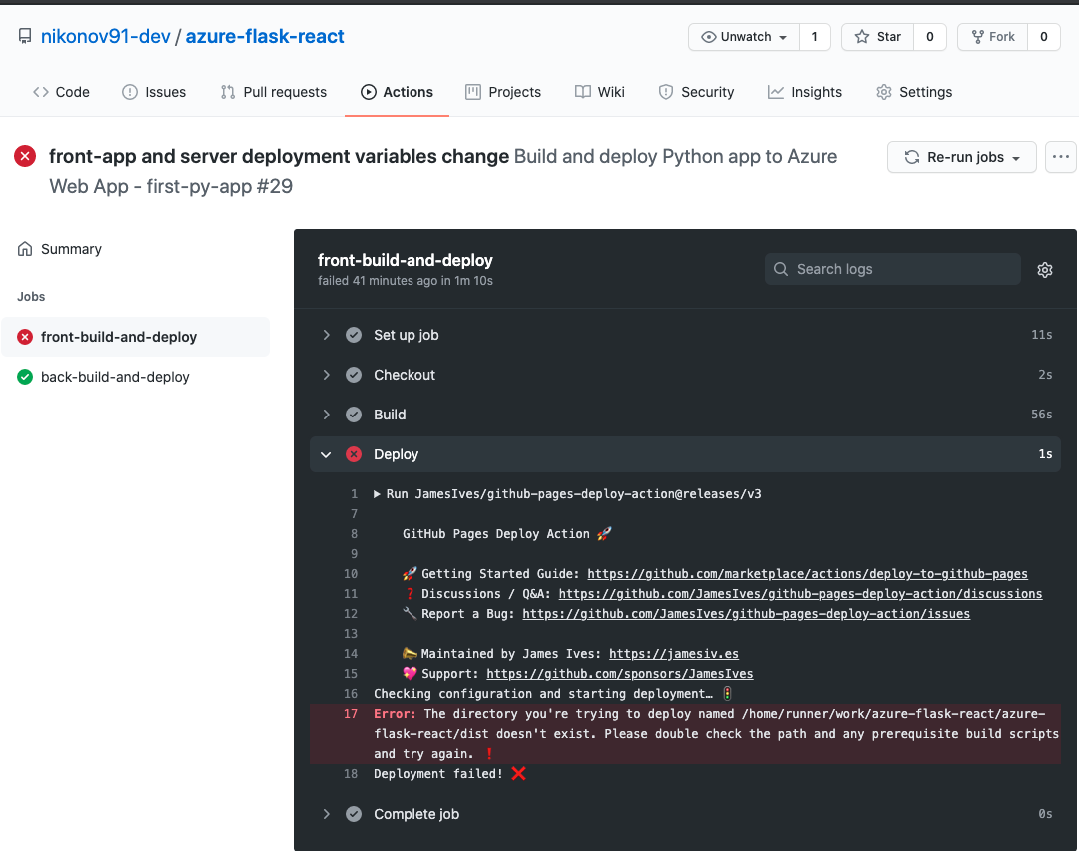Click the red X icon next to workflow title
Viewport: 1079px width, 851px height.
coord(24,156)
